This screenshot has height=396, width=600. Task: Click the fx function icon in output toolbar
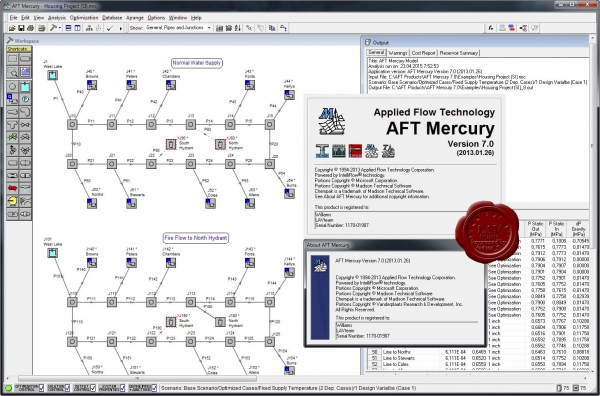[x=491, y=28]
